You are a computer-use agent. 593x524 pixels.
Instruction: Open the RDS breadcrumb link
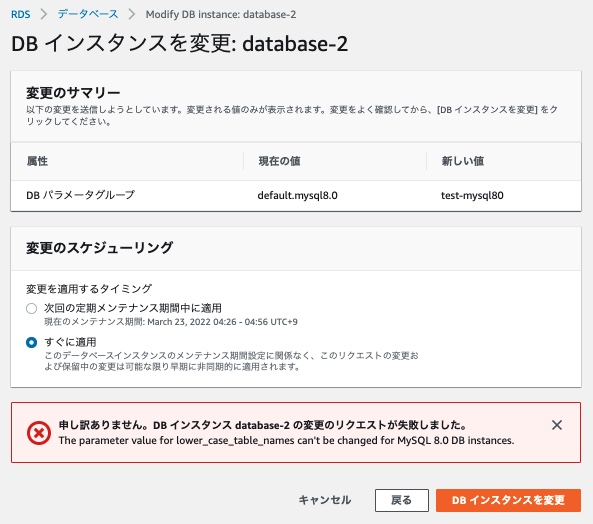coord(20,14)
